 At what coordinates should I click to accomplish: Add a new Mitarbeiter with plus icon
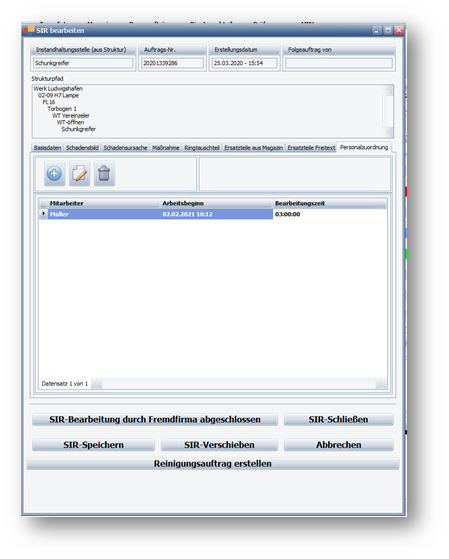pos(55,174)
